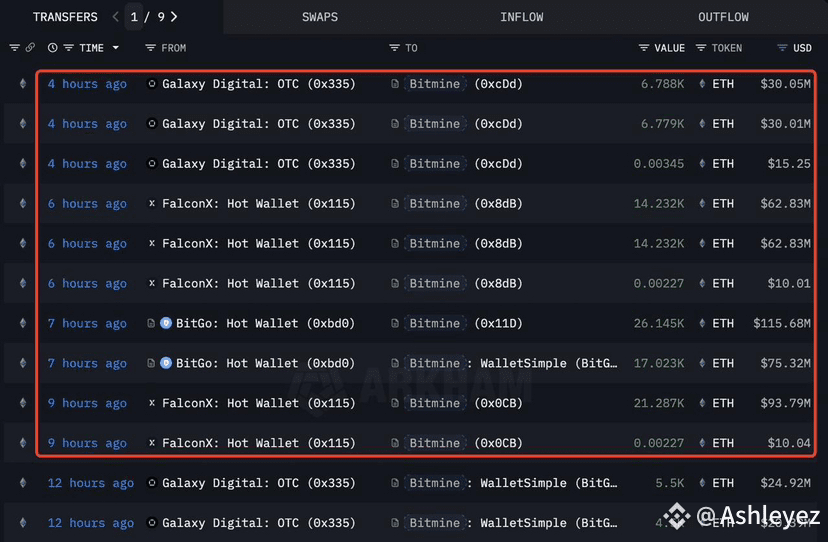Open TIME column filter icon

coord(69,48)
